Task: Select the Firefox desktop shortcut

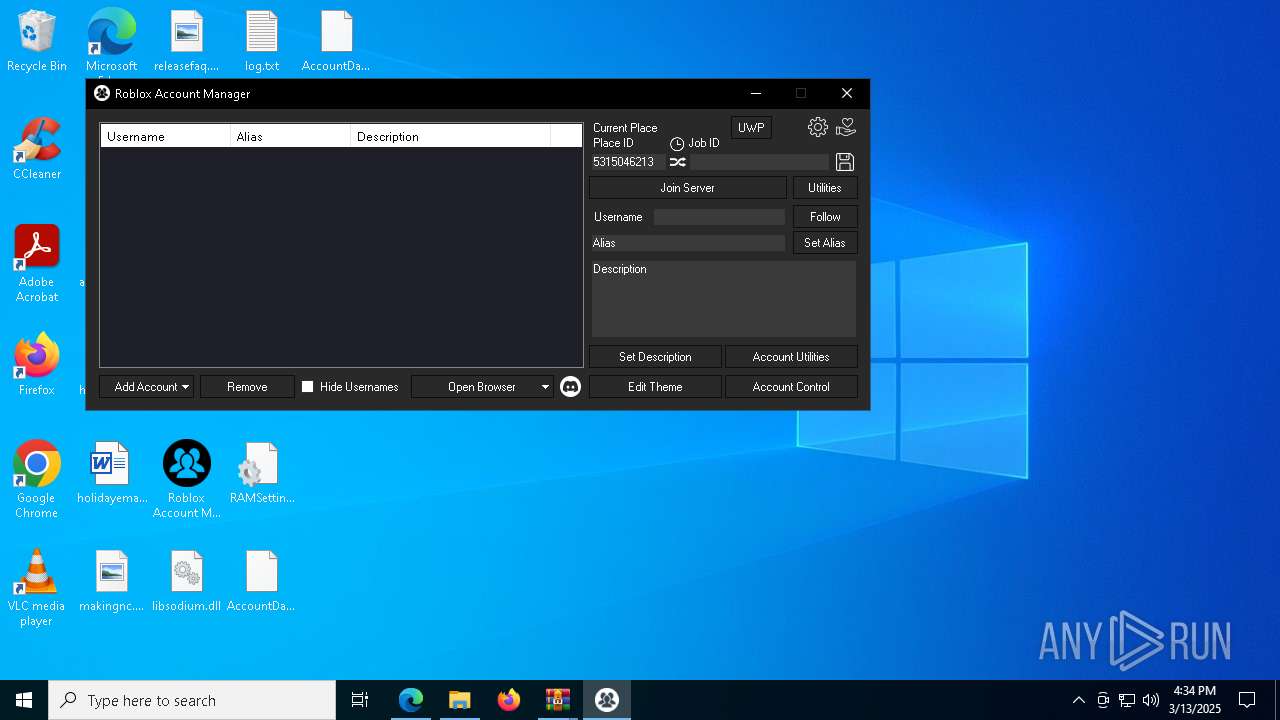Action: [37, 365]
